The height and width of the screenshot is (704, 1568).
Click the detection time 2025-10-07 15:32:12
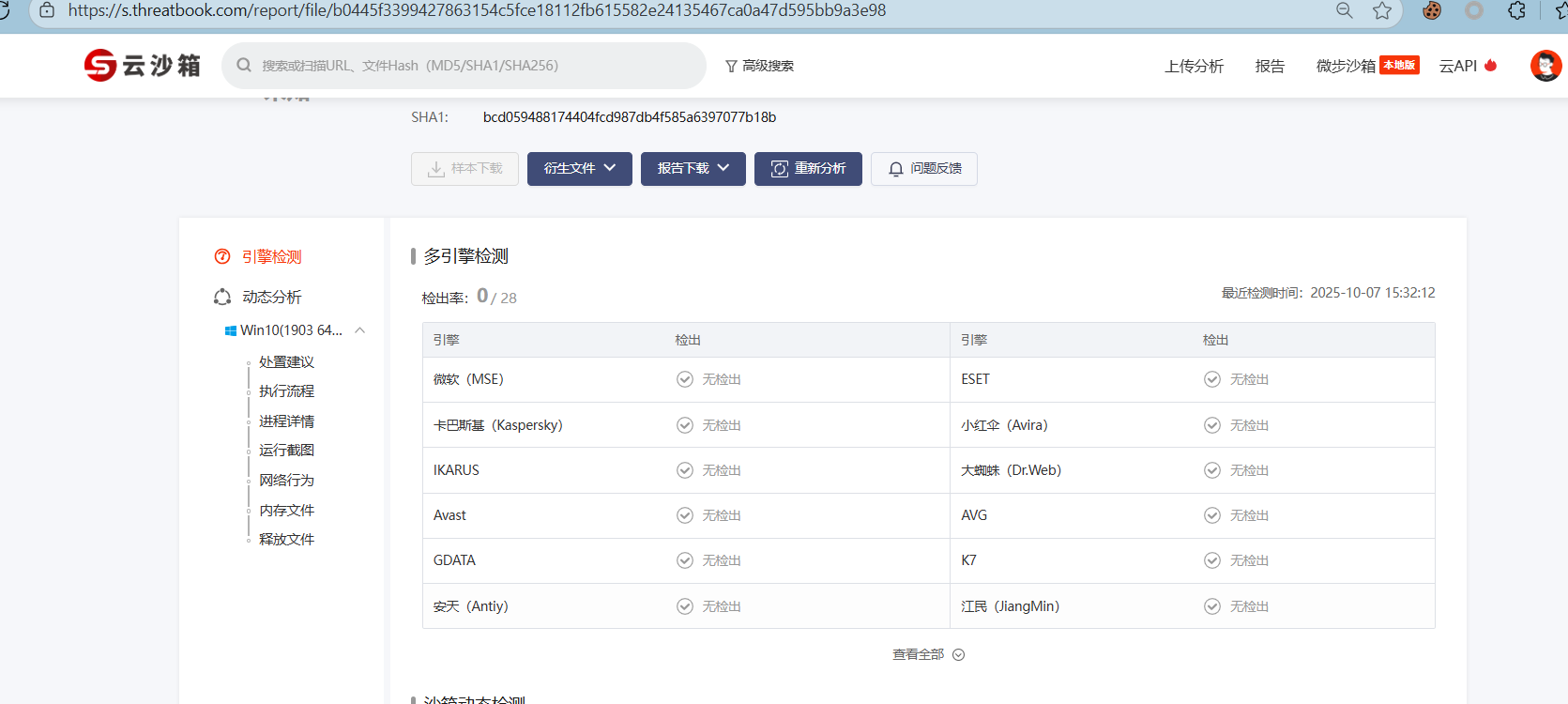tap(1373, 293)
